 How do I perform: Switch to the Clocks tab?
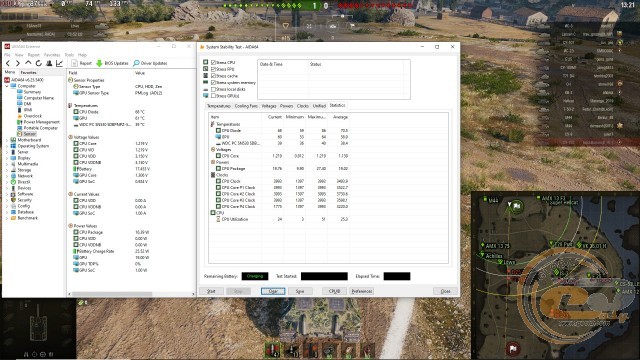pos(302,106)
